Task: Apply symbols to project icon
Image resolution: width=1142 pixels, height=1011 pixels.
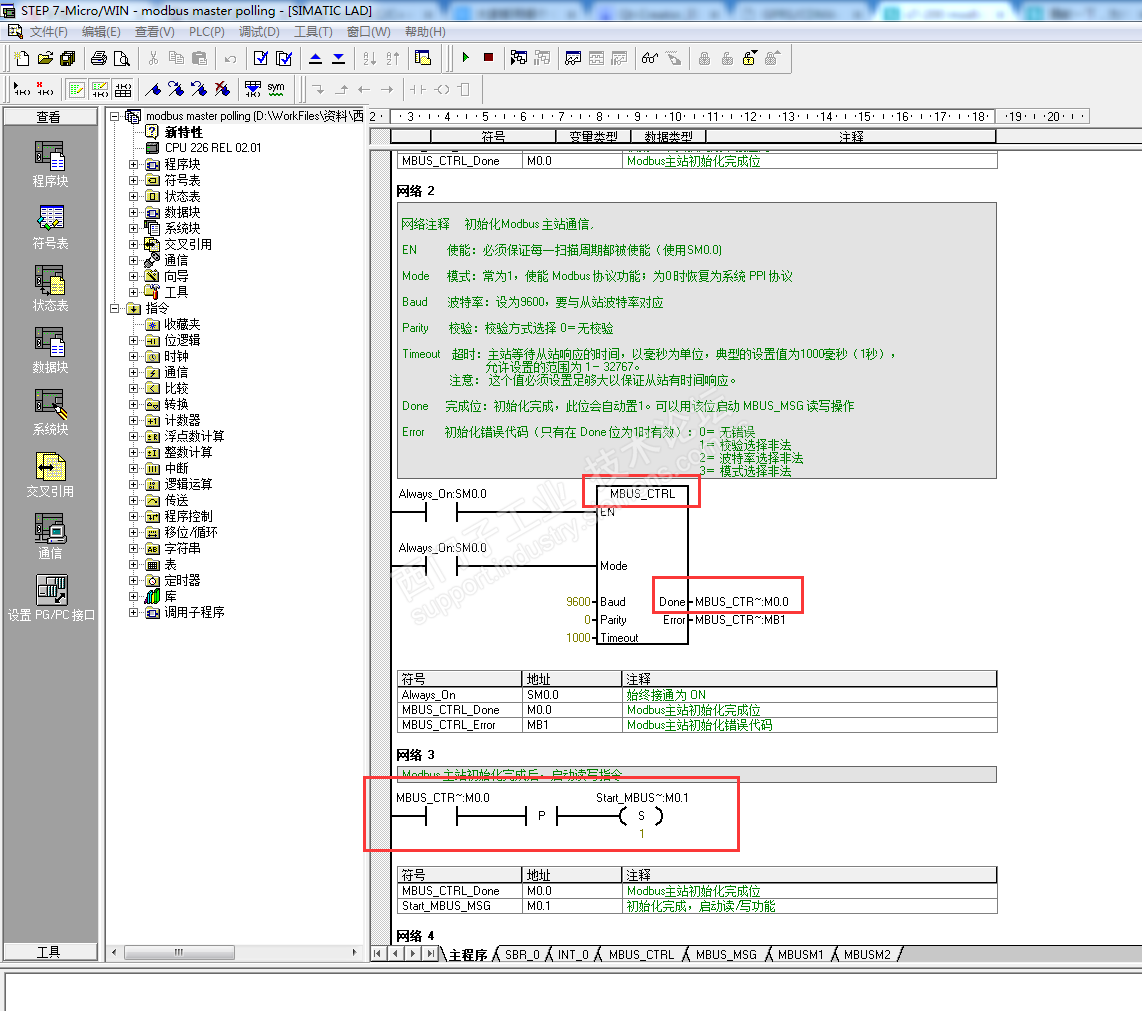Action: [253, 90]
